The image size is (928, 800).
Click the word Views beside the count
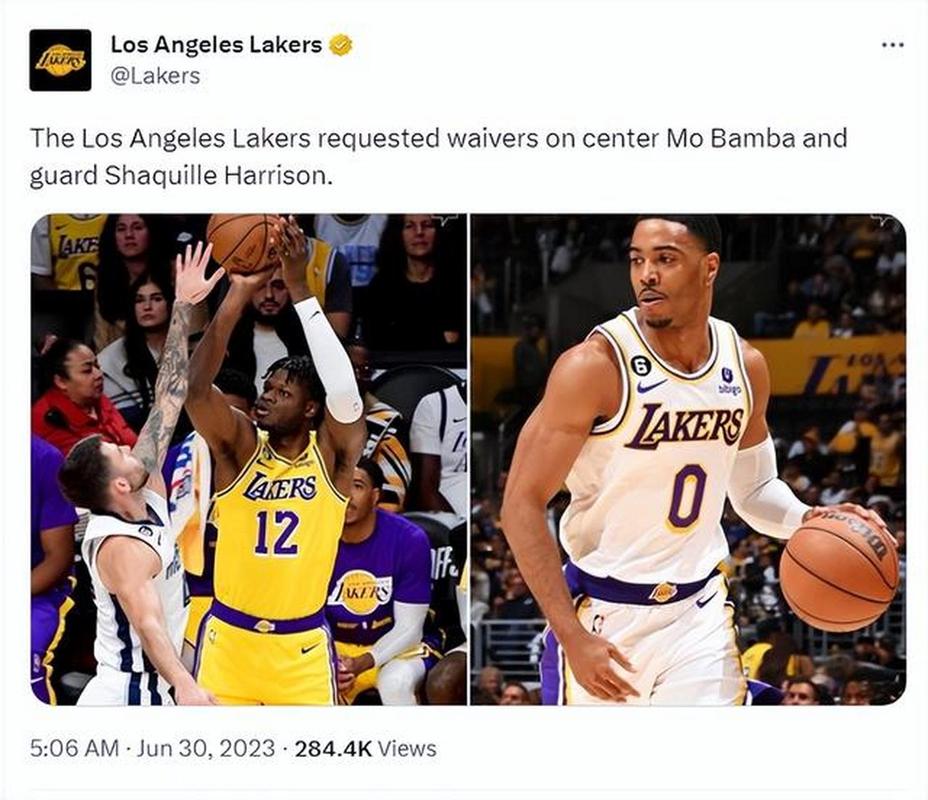(407, 749)
